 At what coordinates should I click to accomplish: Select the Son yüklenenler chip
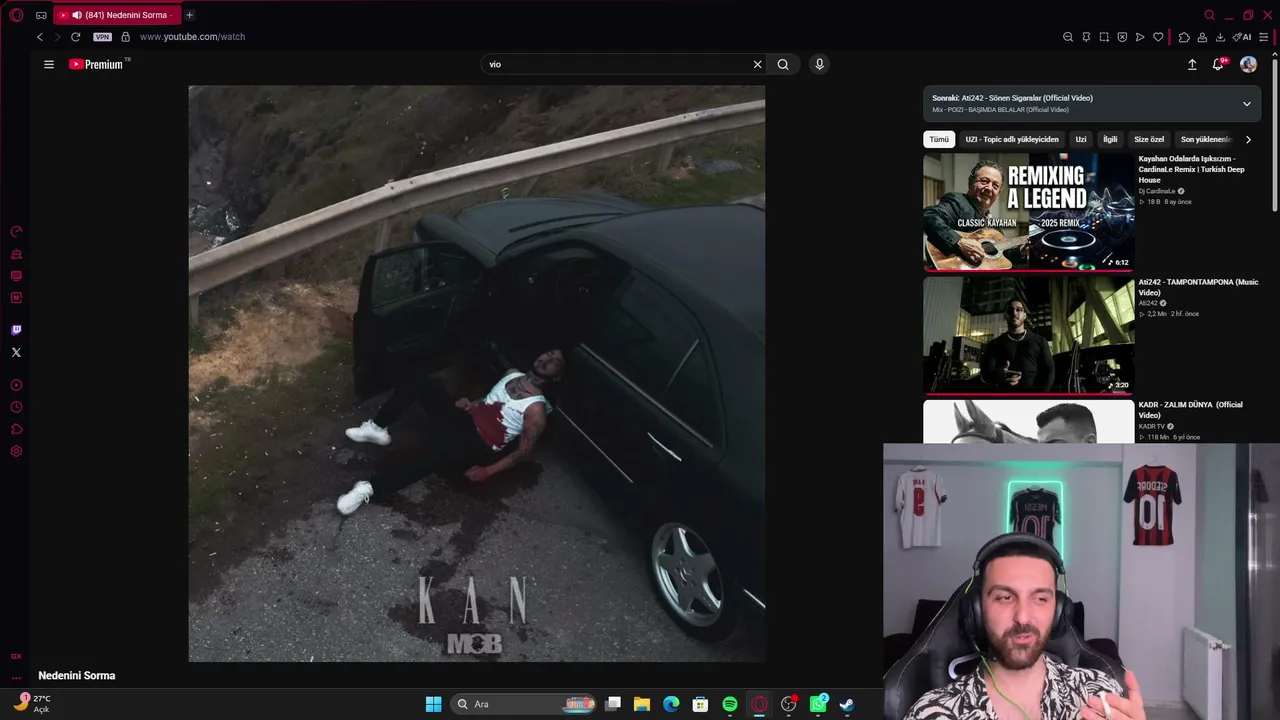coord(1205,140)
